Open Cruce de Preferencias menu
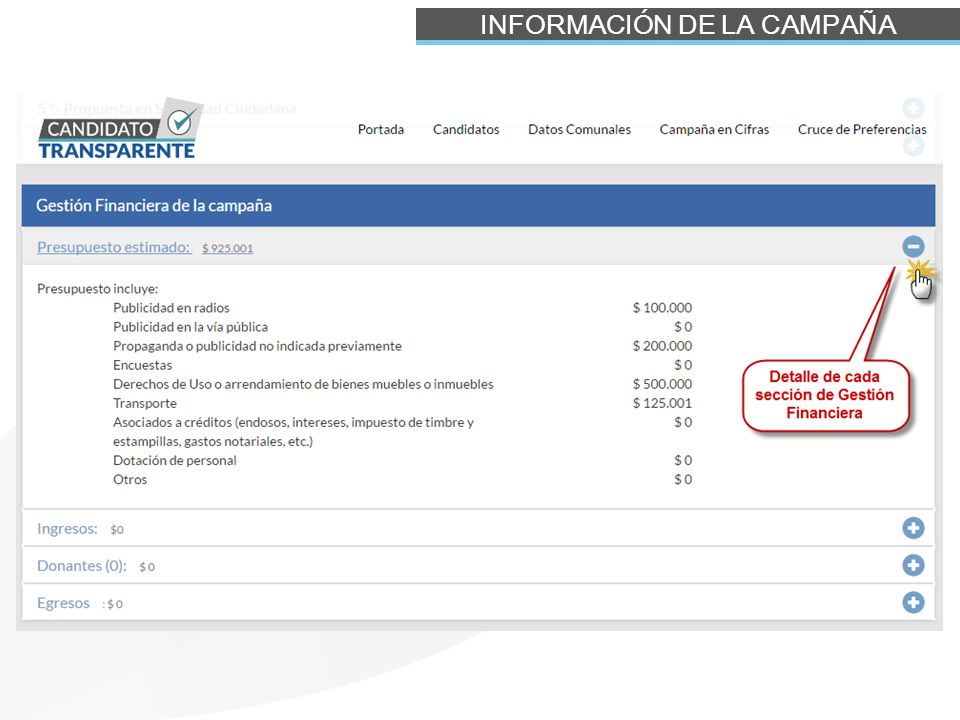The height and width of the screenshot is (720, 960). click(862, 130)
